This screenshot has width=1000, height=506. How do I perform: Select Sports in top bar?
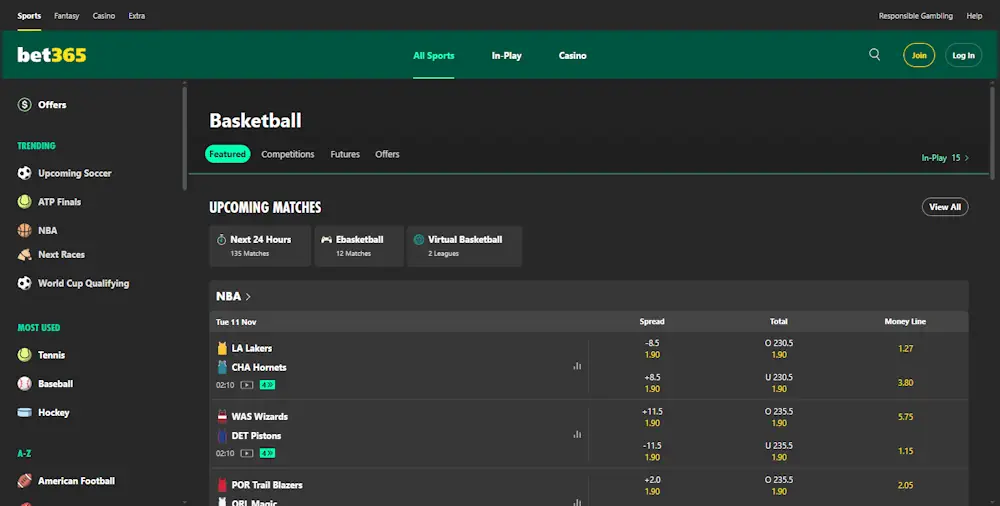29,16
